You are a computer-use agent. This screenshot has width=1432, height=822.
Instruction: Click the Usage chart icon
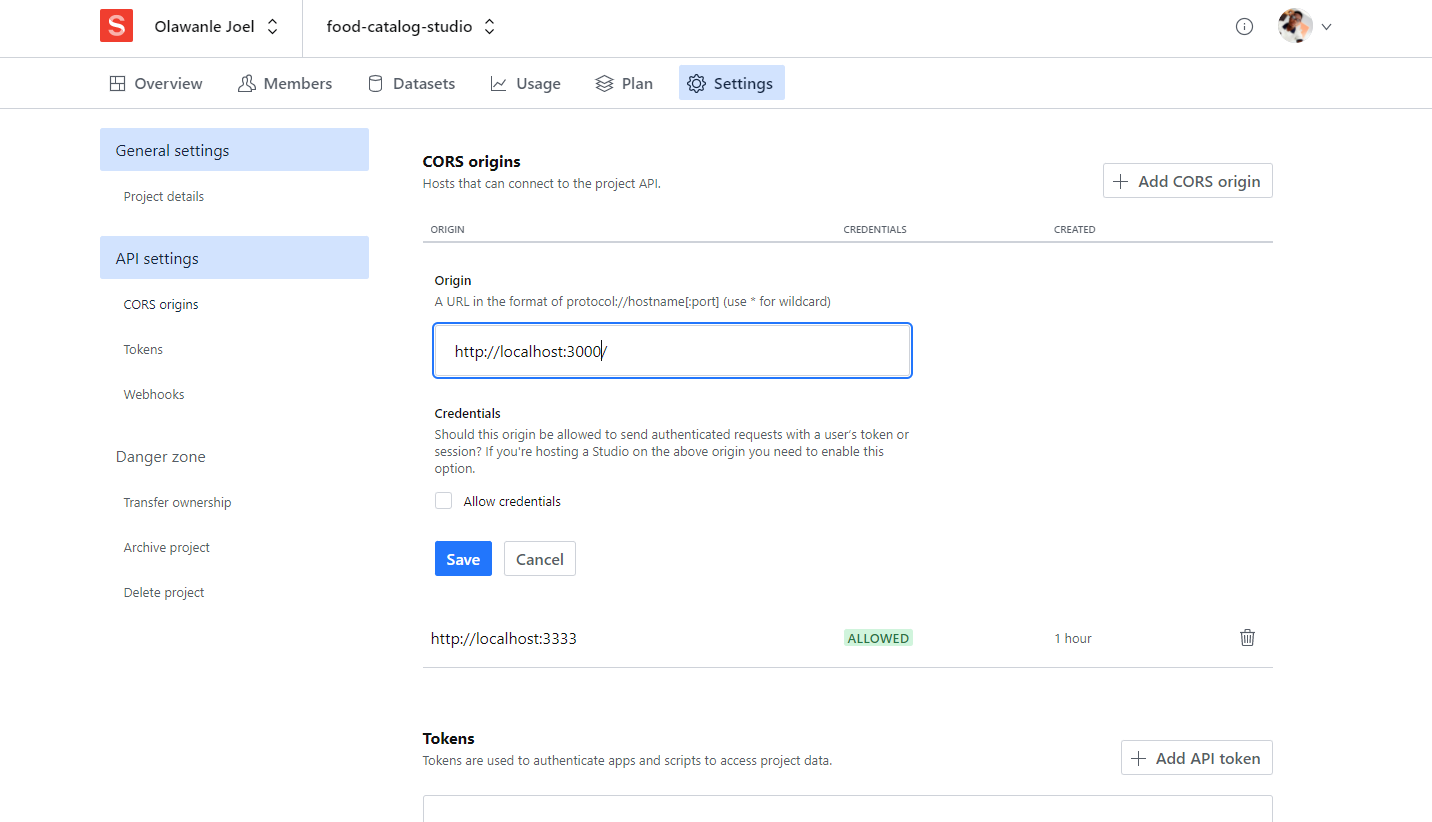tap(498, 83)
